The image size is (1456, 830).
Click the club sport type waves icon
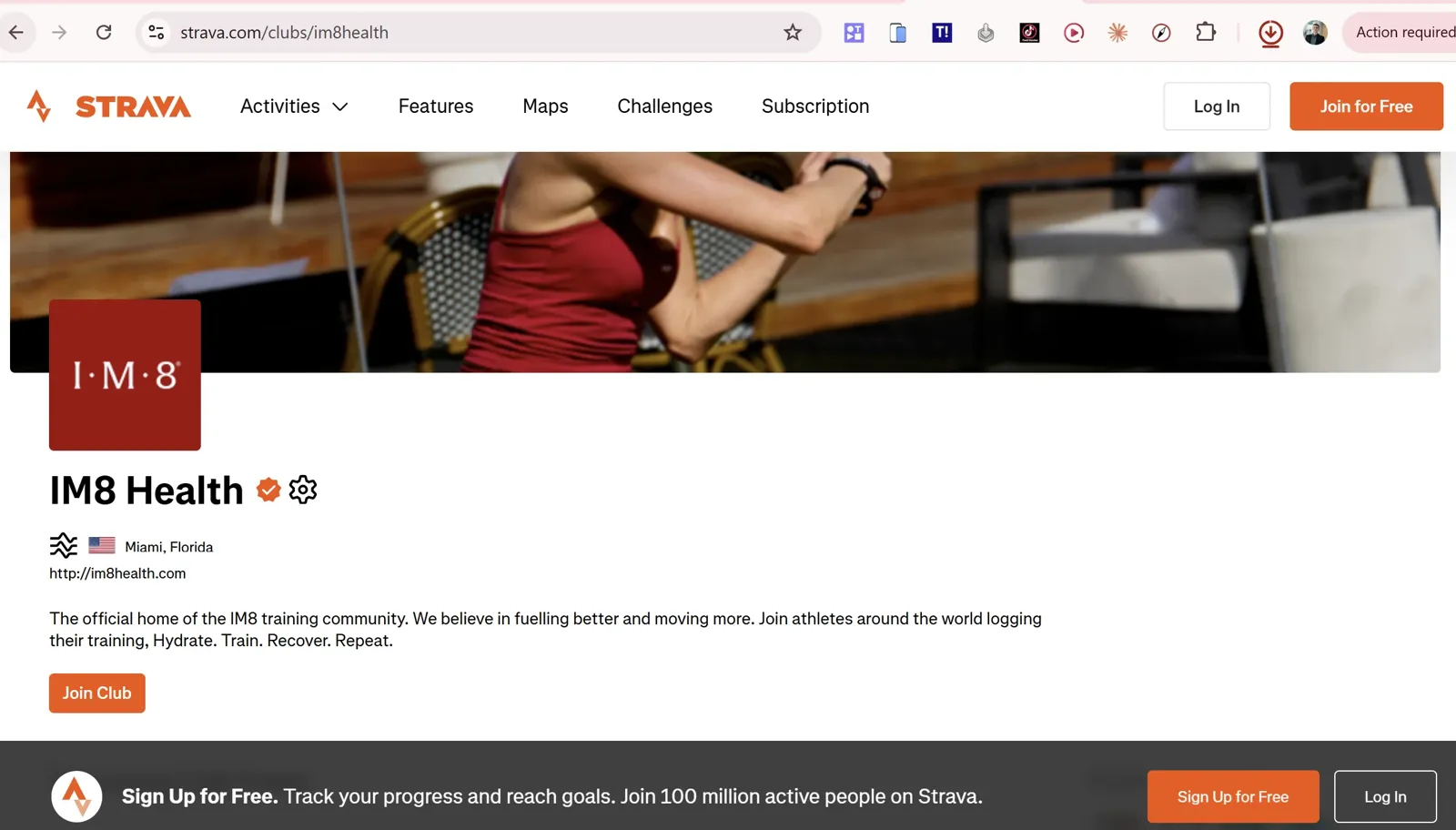tap(64, 546)
